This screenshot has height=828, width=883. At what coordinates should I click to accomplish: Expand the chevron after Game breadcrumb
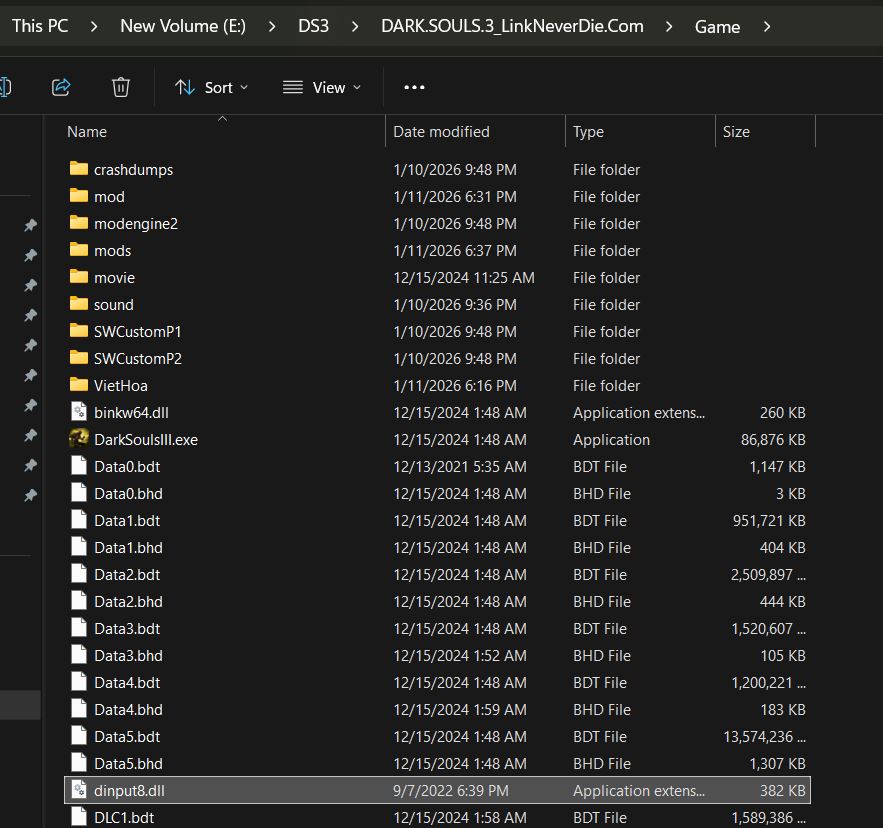tap(767, 27)
